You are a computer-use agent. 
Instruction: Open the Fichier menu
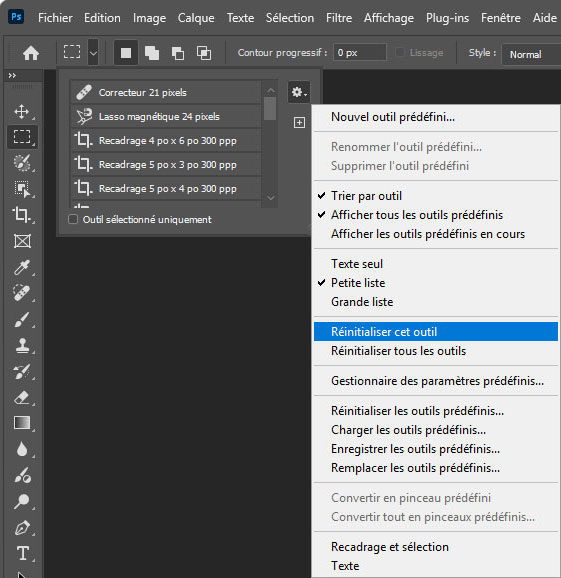(x=55, y=18)
